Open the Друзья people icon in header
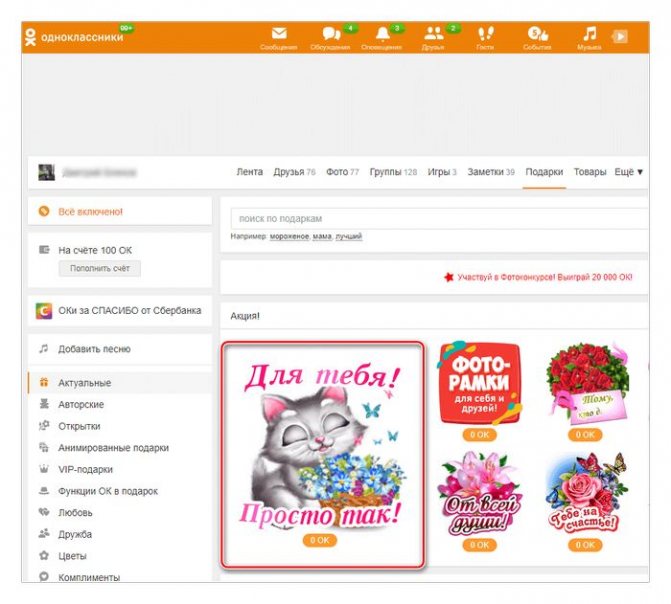Screen dimensions: 671x604 [433, 35]
